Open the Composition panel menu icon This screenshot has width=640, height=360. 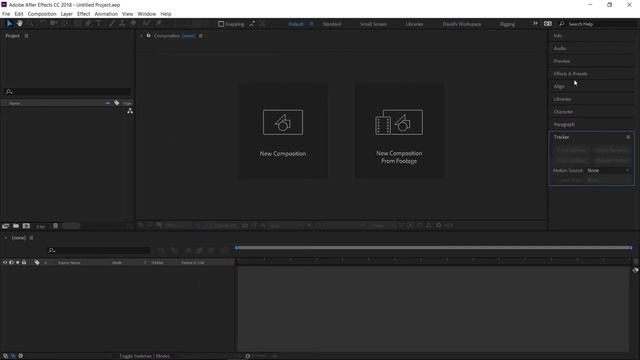click(200, 36)
